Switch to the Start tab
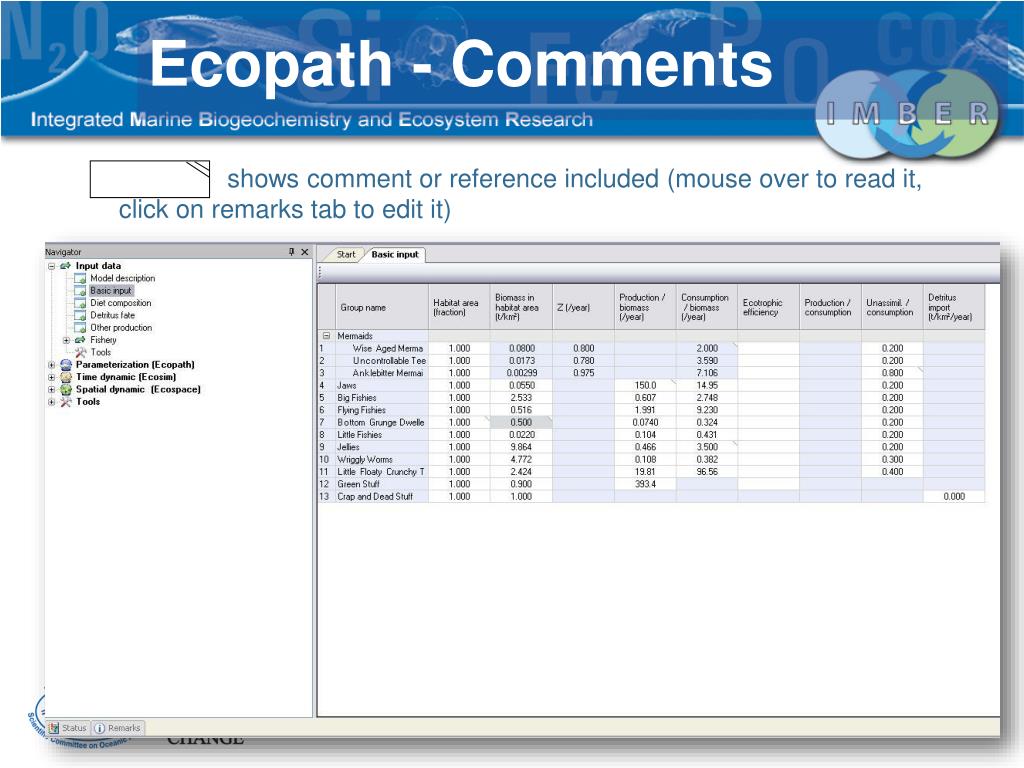The height and width of the screenshot is (768, 1024). 345,255
